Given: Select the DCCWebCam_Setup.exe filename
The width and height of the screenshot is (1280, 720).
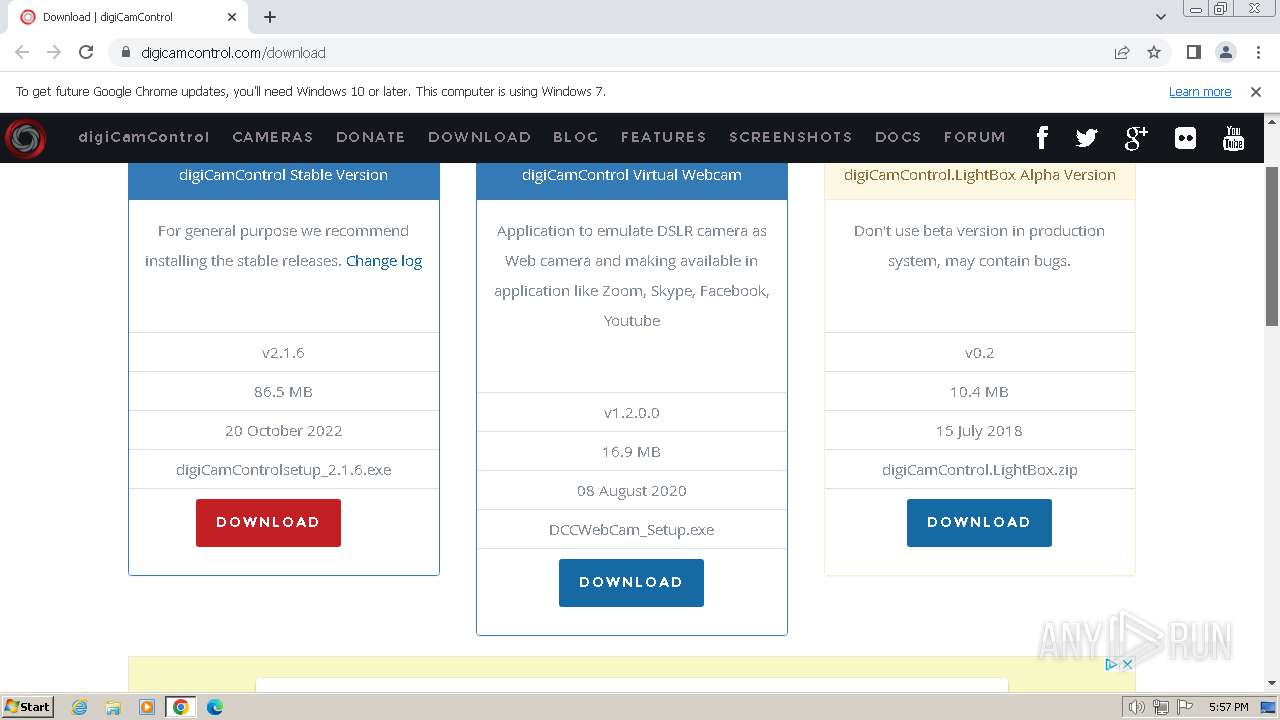Looking at the screenshot, I should pos(632,530).
